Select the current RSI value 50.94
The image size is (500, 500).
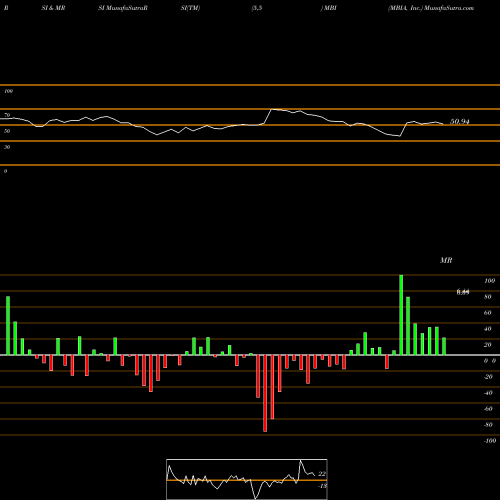[460, 122]
